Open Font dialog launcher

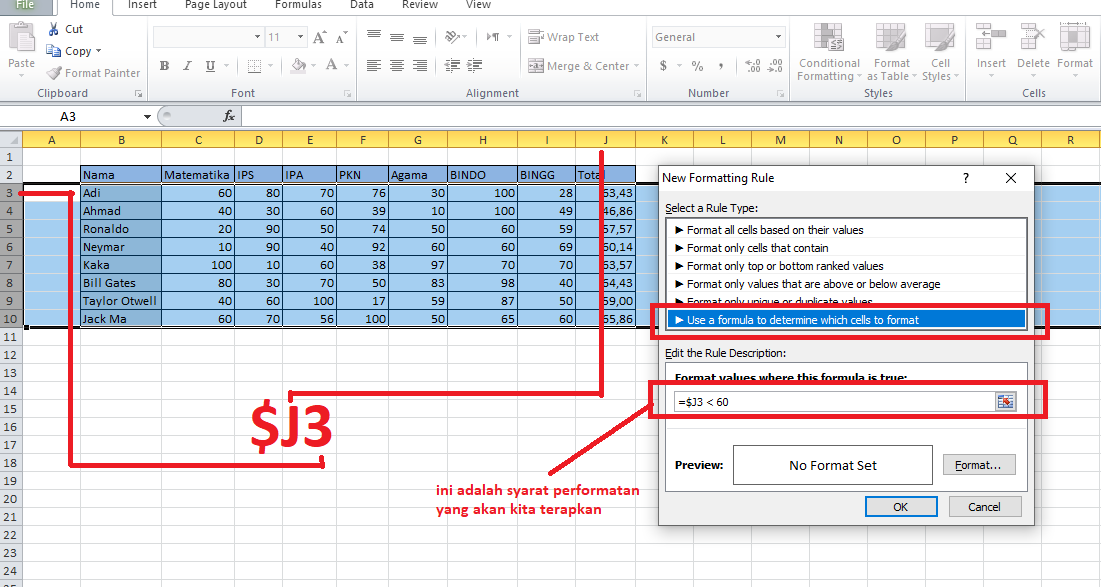pyautogui.click(x=347, y=93)
